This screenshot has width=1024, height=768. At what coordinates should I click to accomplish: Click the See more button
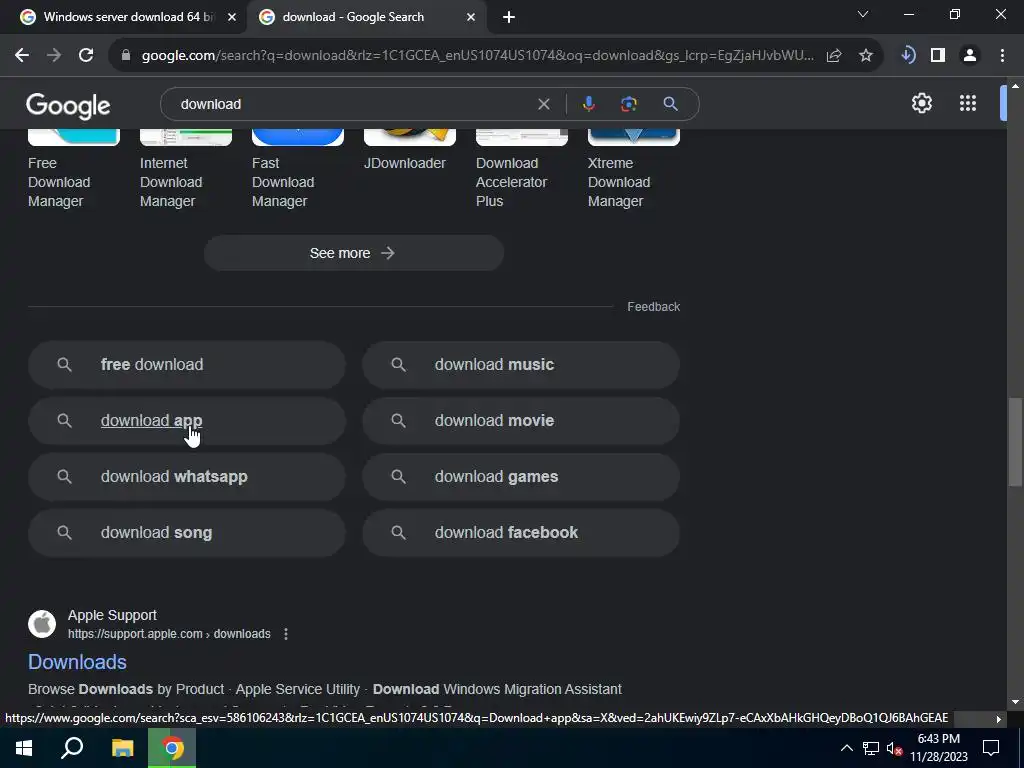coord(353,253)
